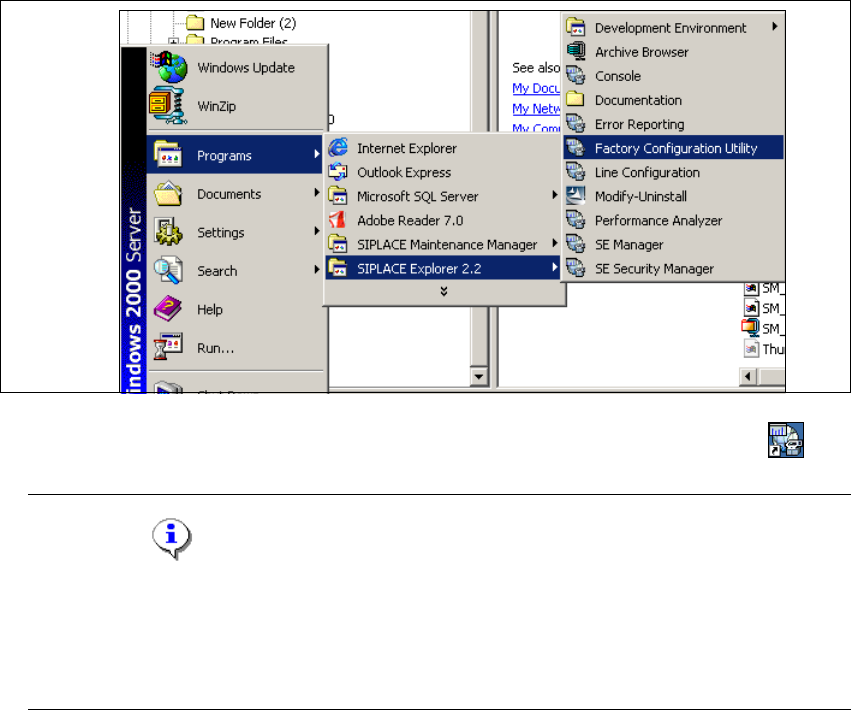Click the blue information balloon icon
Viewport: 851px width, 710px height.
tap(172, 538)
